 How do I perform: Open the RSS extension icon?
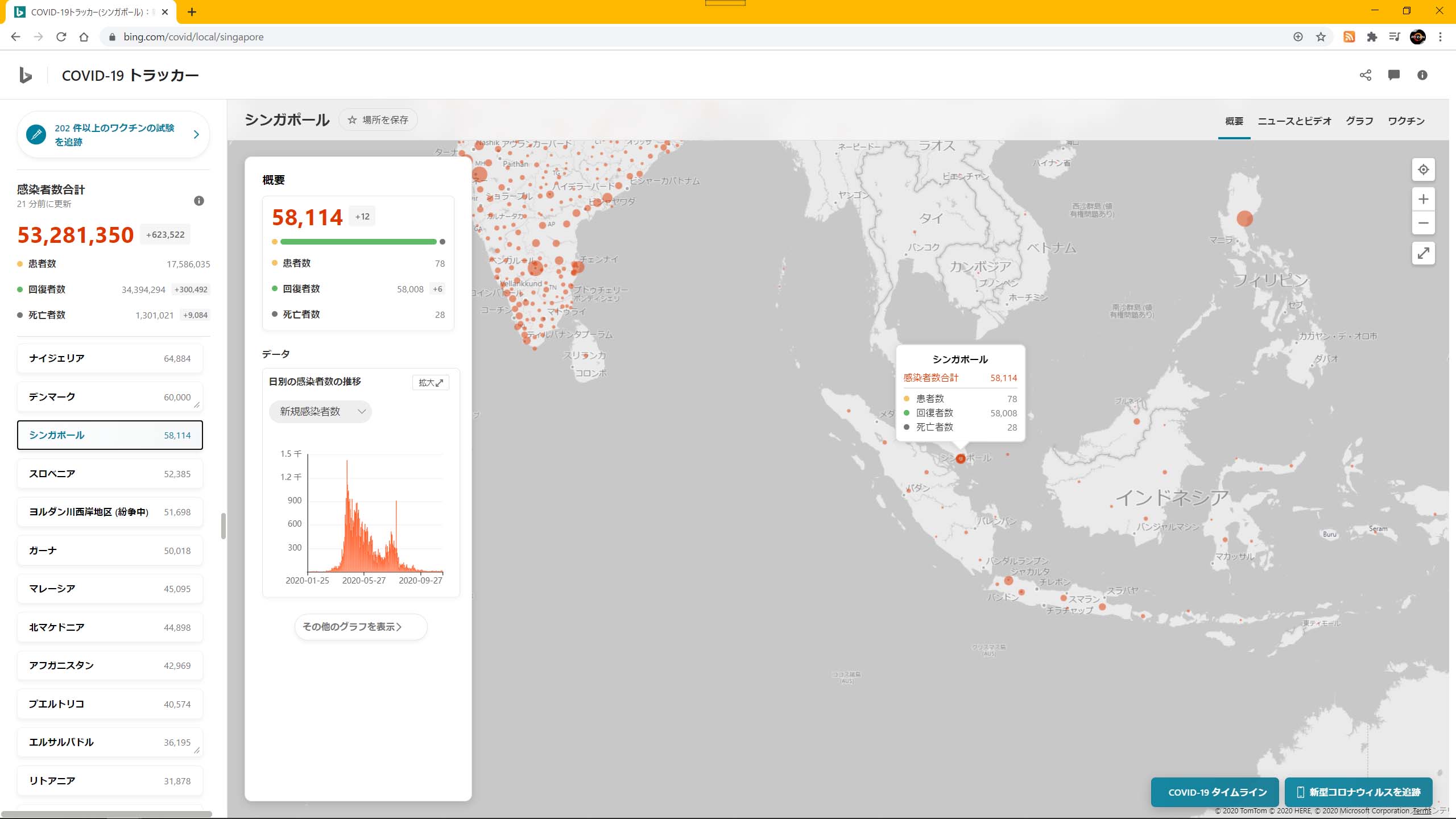[1349, 37]
